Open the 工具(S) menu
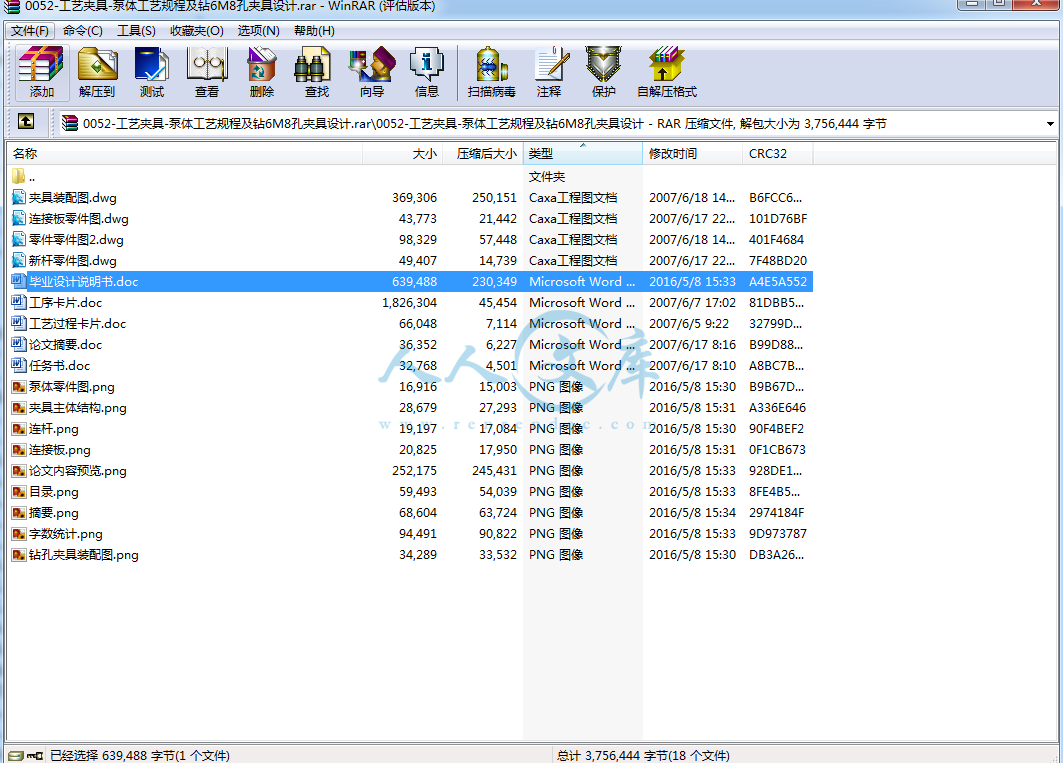The width and height of the screenshot is (1063, 763). tap(136, 31)
